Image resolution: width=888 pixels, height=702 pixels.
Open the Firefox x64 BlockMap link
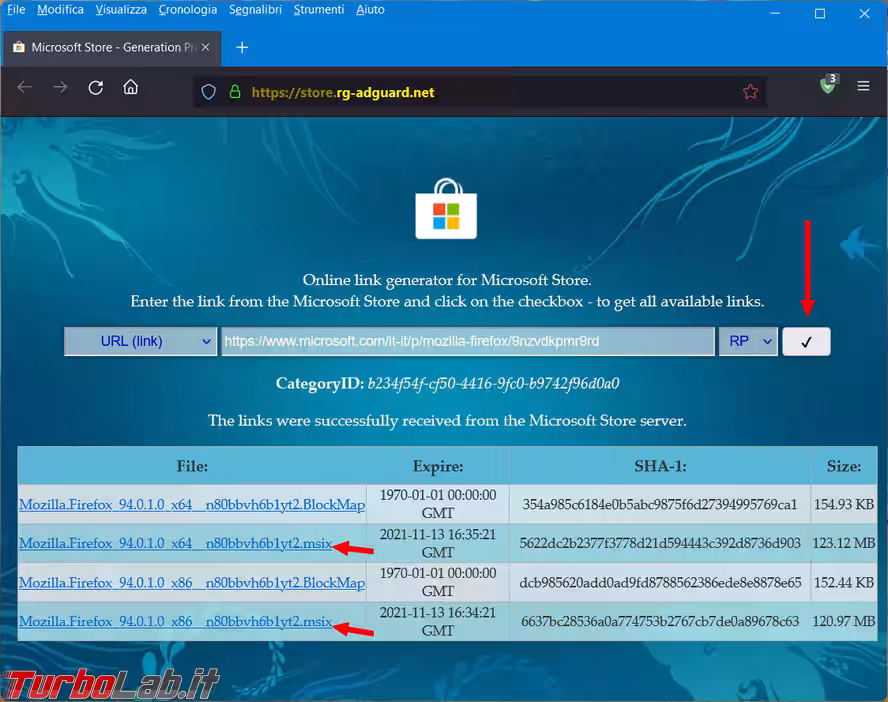pos(191,504)
